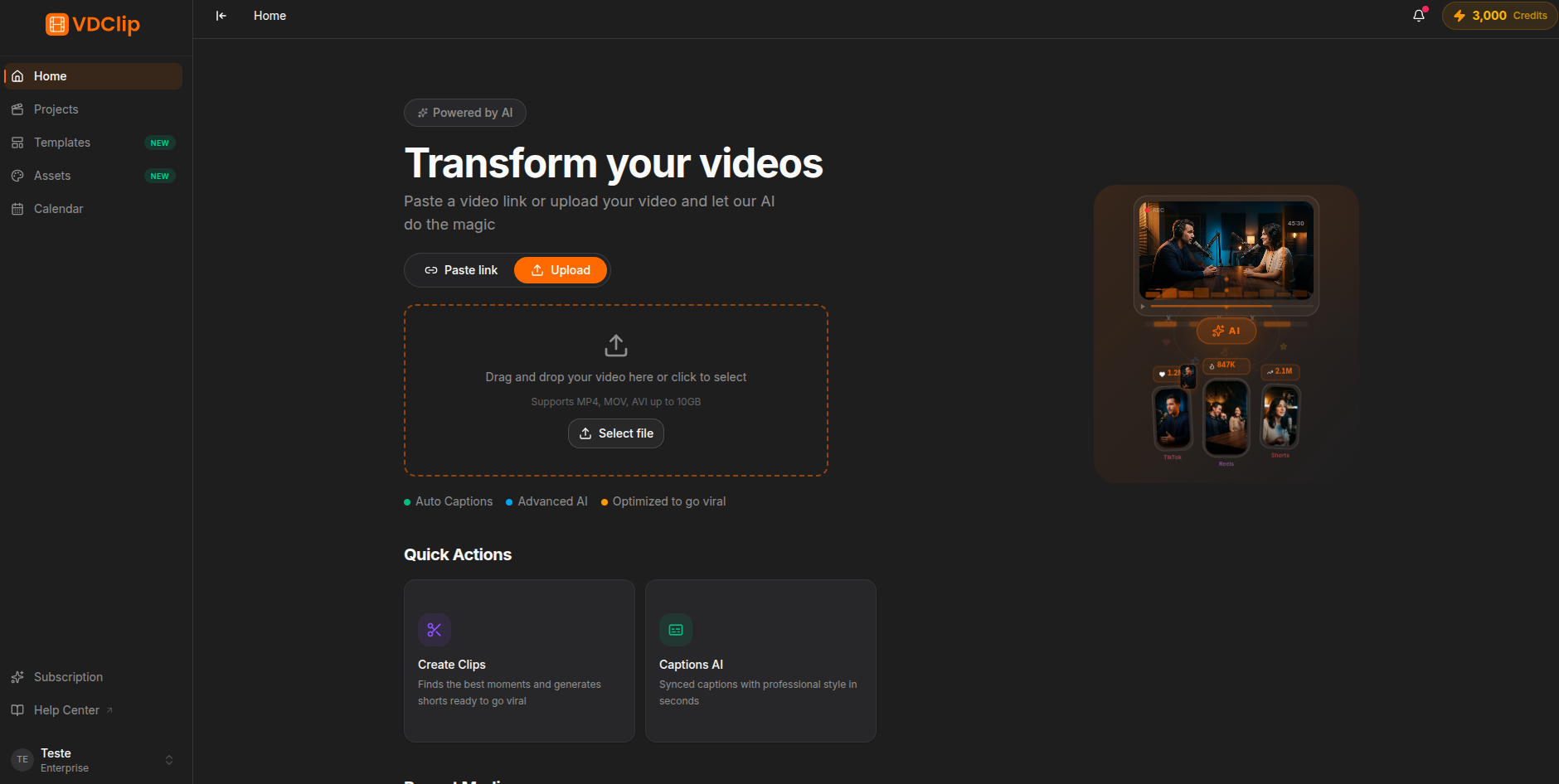Click the scissors icon on Create Clips
The height and width of the screenshot is (784, 1559).
click(x=435, y=630)
